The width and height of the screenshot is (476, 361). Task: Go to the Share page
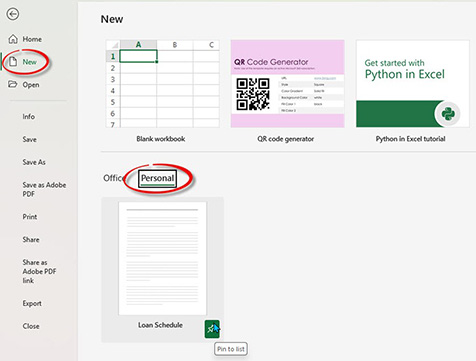tap(31, 240)
